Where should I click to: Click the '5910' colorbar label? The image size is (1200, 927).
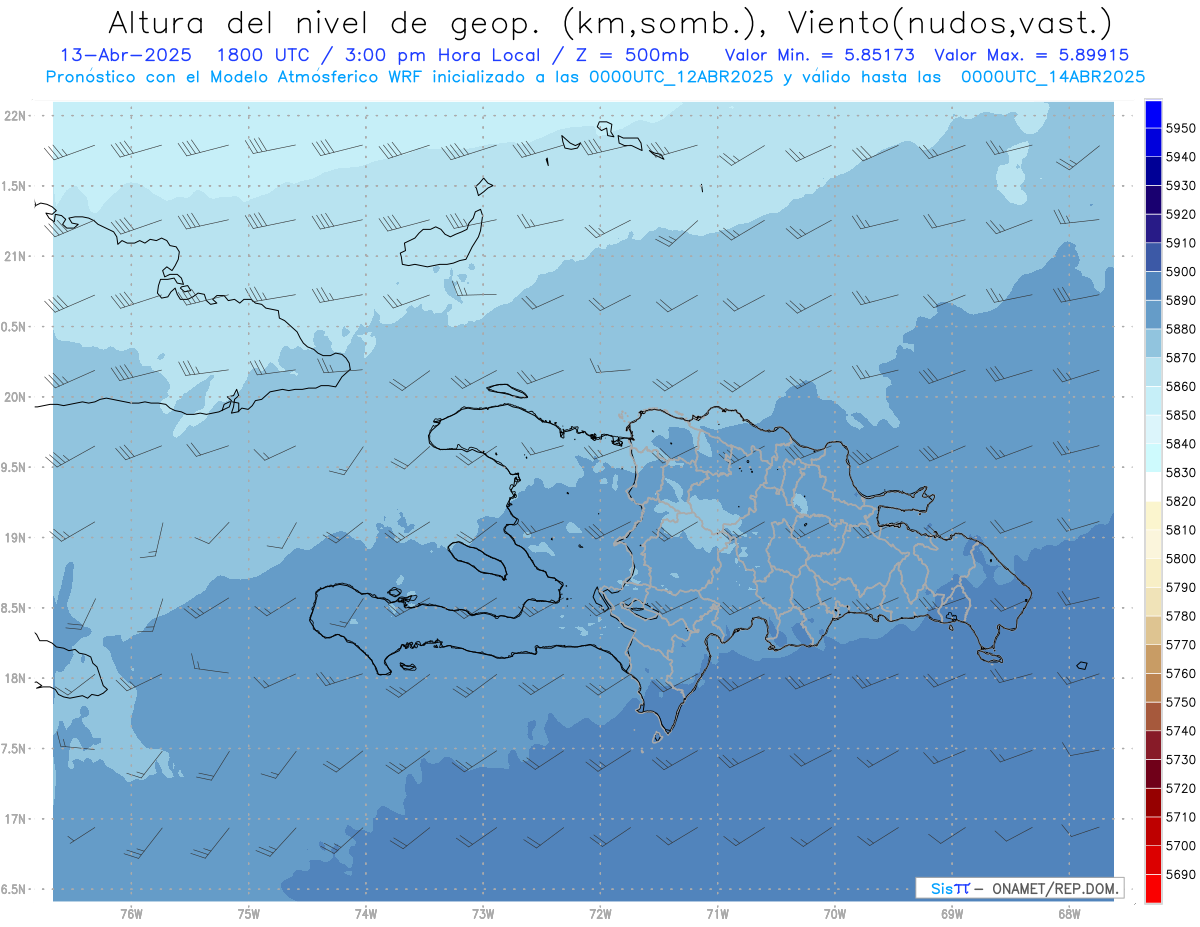click(x=1181, y=243)
